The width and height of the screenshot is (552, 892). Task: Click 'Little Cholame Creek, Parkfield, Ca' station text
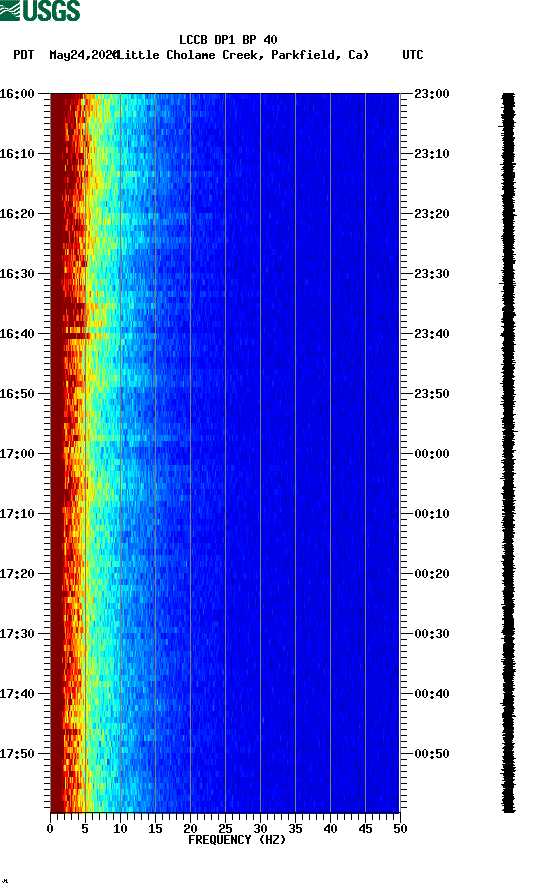click(x=243, y=55)
